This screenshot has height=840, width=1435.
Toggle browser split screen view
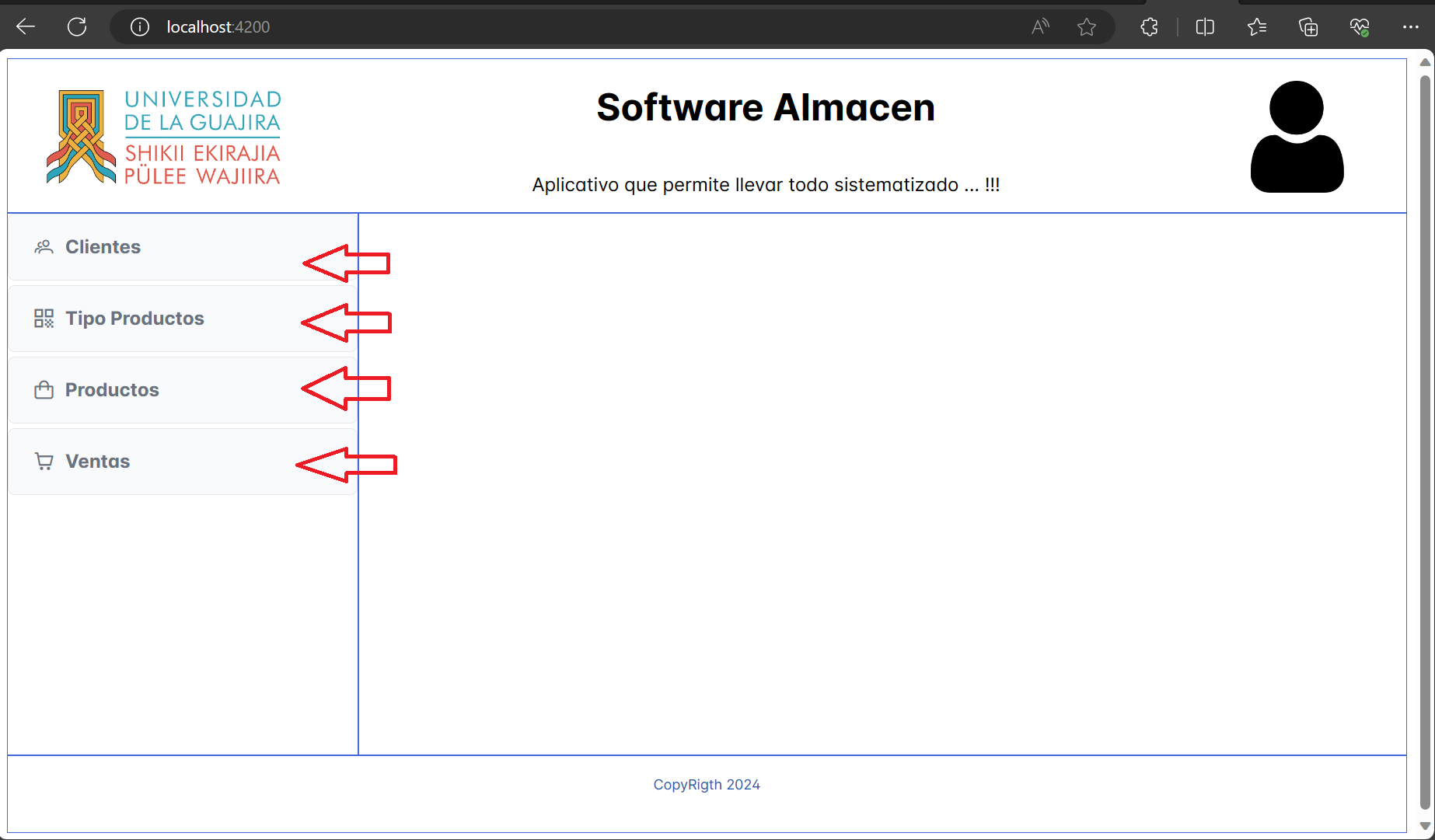(1205, 27)
